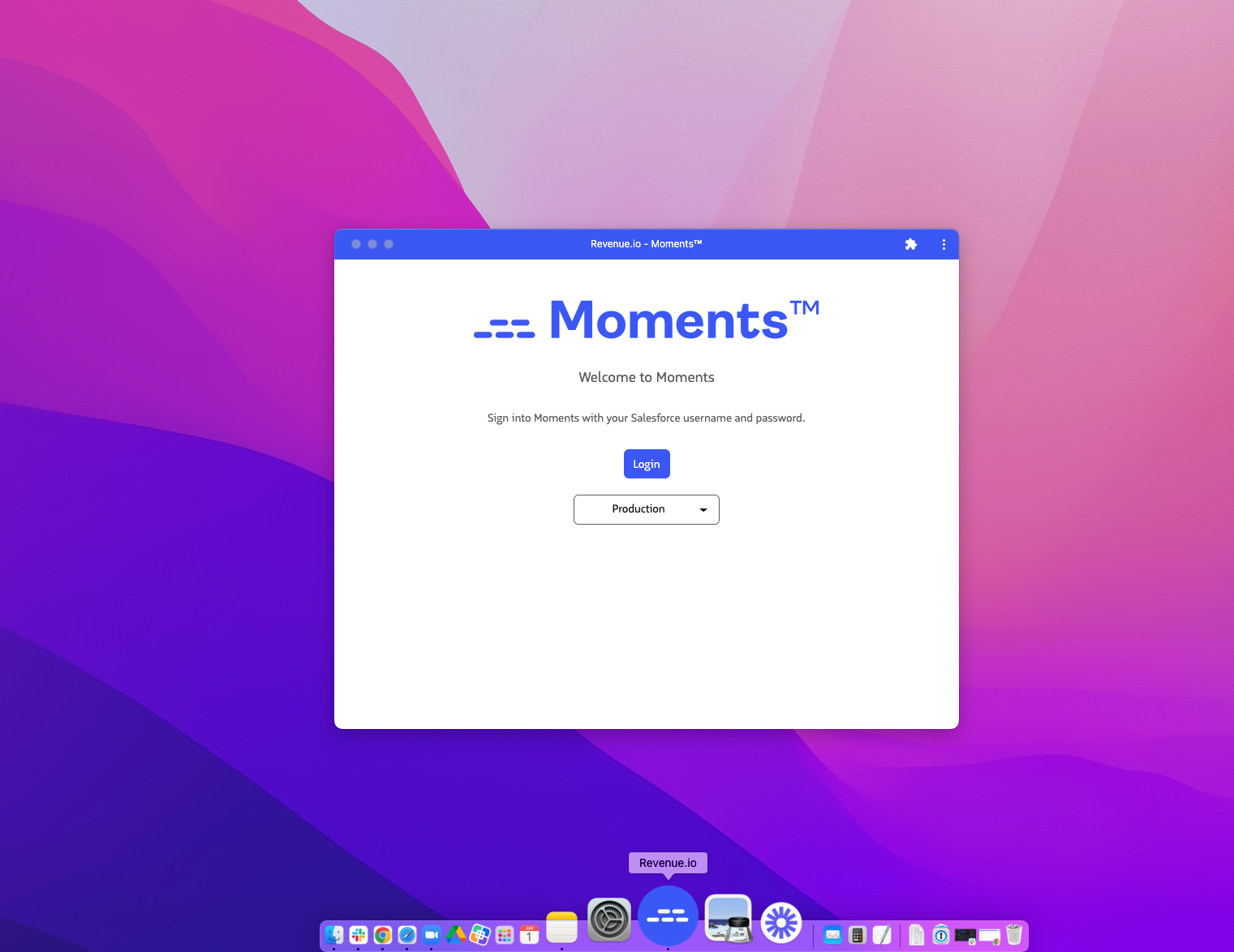This screenshot has height=952, width=1234.
Task: Click the blue Login button
Action: (x=647, y=464)
